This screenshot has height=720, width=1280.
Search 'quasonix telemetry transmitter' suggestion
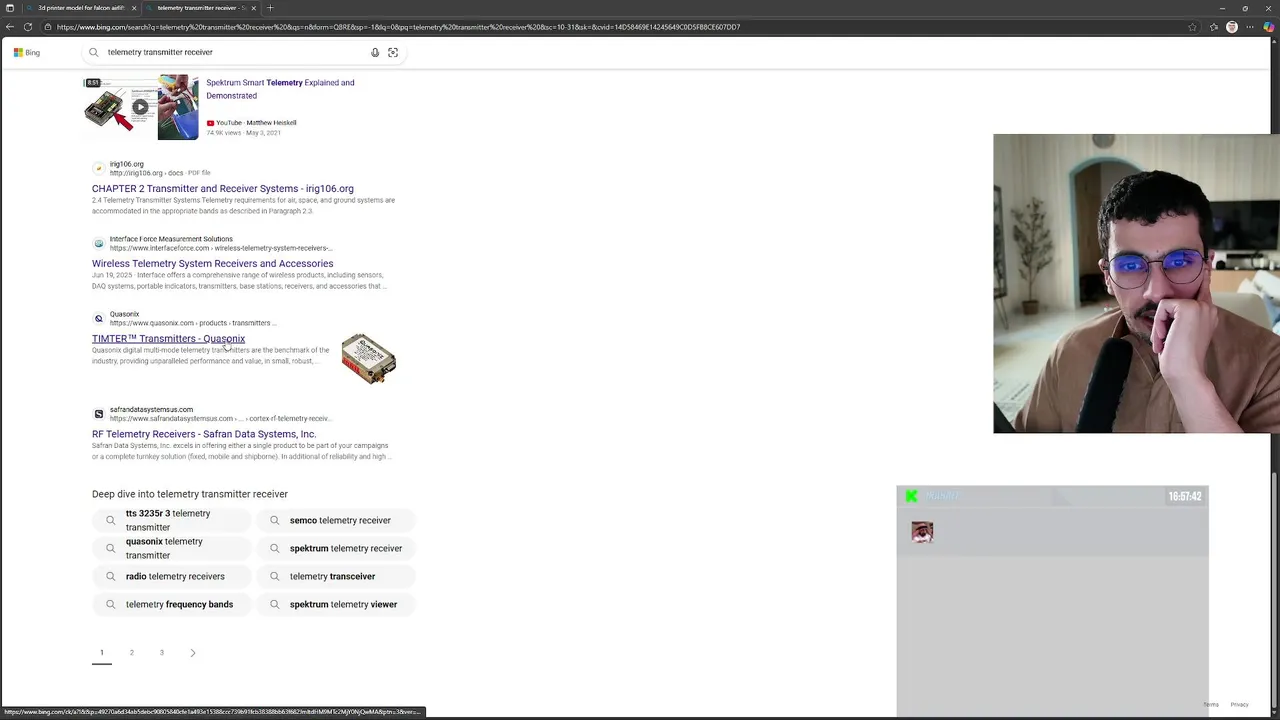click(172, 548)
